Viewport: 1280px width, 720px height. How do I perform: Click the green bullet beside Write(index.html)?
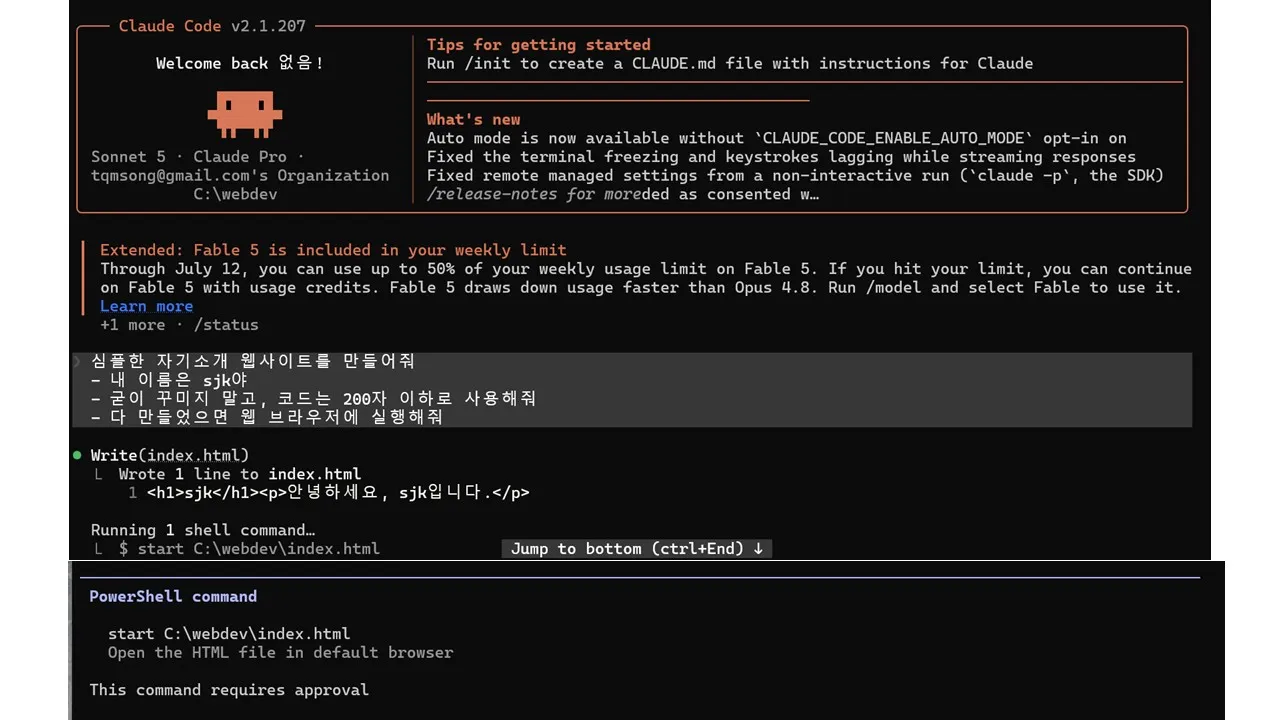click(x=77, y=455)
